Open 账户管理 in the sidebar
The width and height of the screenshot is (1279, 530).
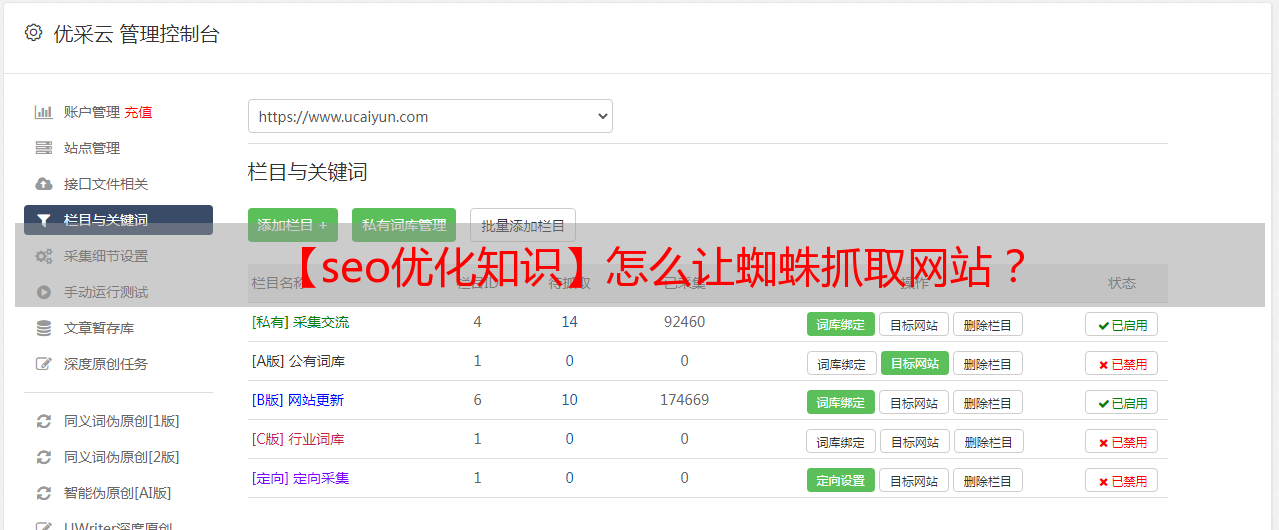[92, 112]
